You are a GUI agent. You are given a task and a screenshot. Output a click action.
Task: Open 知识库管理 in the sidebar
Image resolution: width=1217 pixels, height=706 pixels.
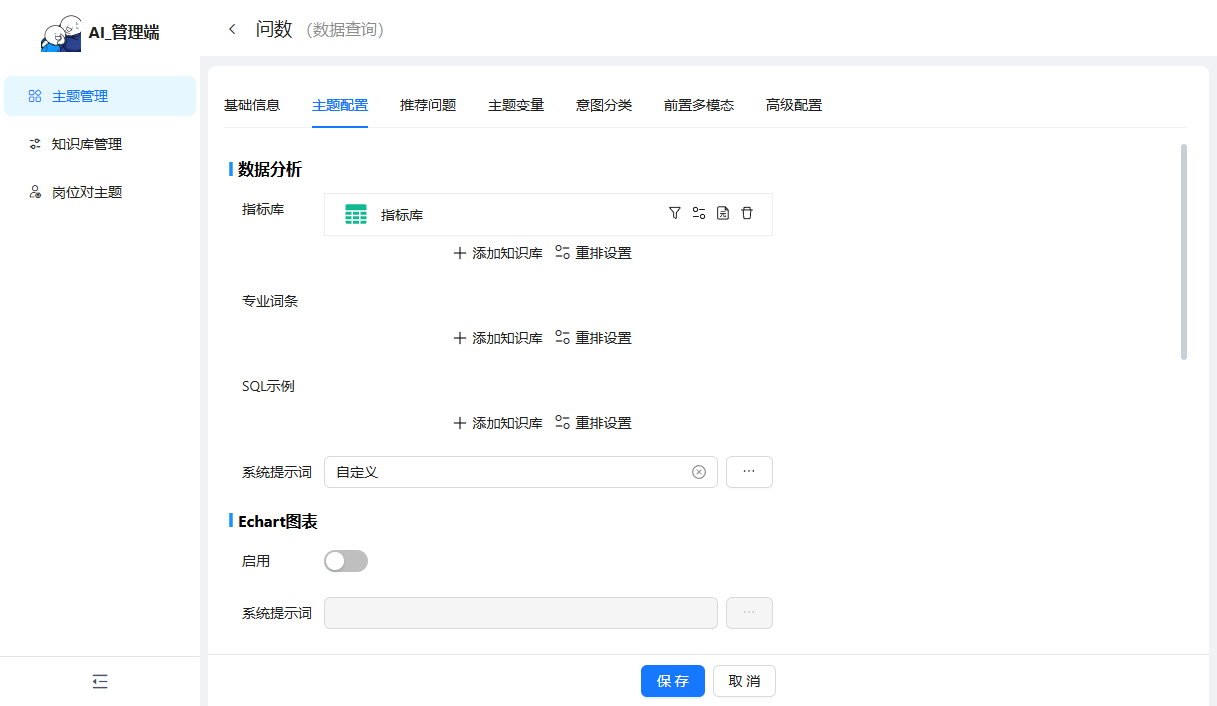coord(87,144)
